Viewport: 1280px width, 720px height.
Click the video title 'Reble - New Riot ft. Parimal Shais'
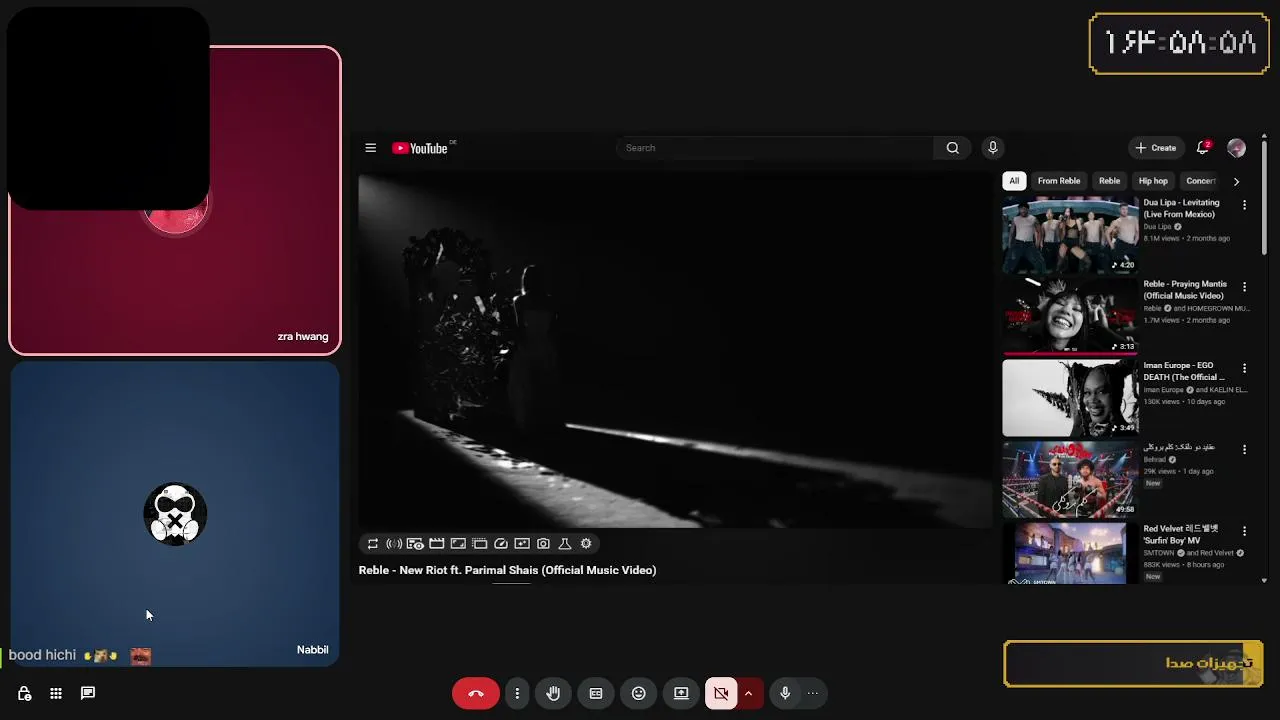point(507,570)
